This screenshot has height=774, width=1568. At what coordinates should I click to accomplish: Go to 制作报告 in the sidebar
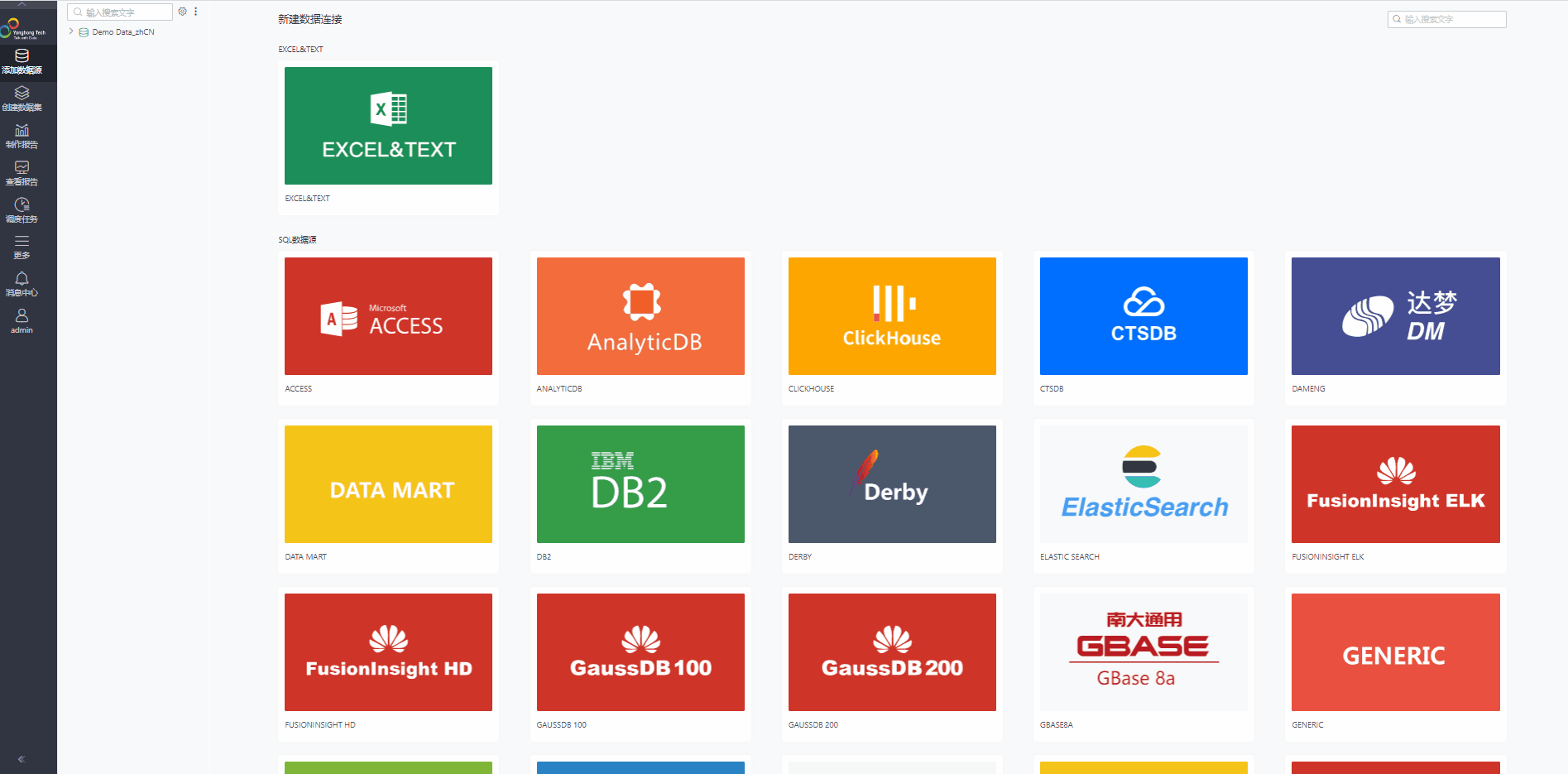[22, 137]
